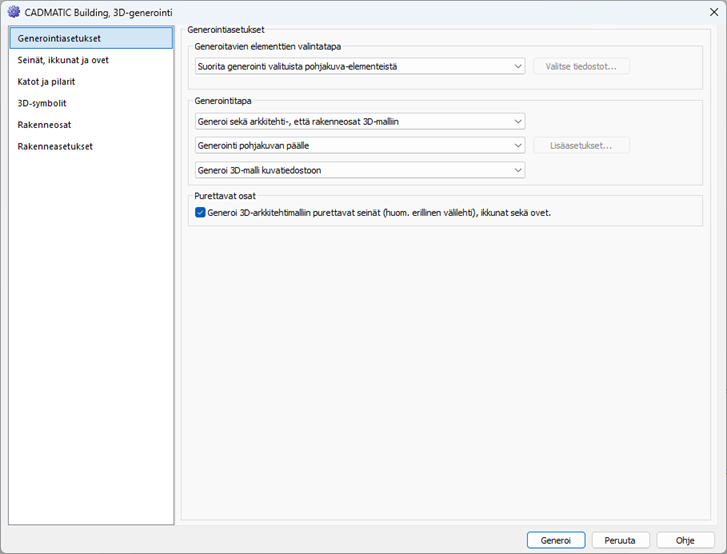This screenshot has width=727, height=554.
Task: Click the CADMATIC Building, 3D-generointi title bar
Action: [350, 12]
